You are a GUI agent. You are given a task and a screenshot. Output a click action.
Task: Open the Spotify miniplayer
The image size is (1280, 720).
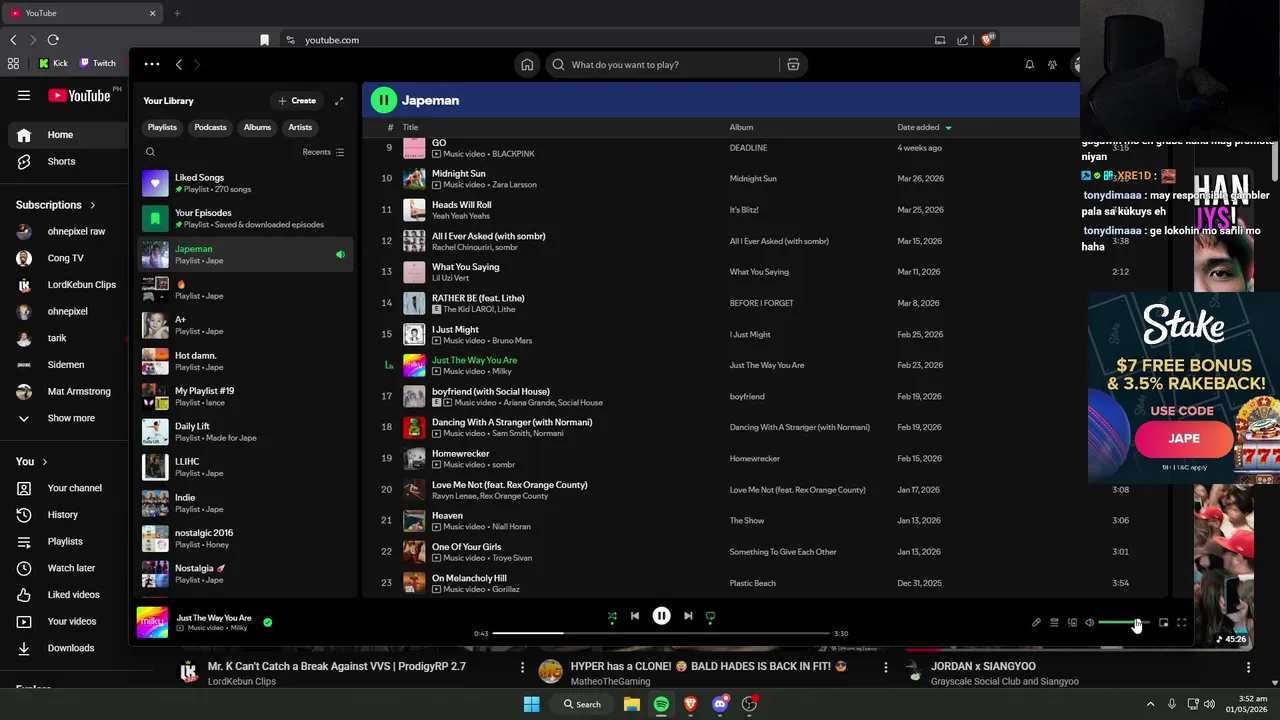point(1163,622)
